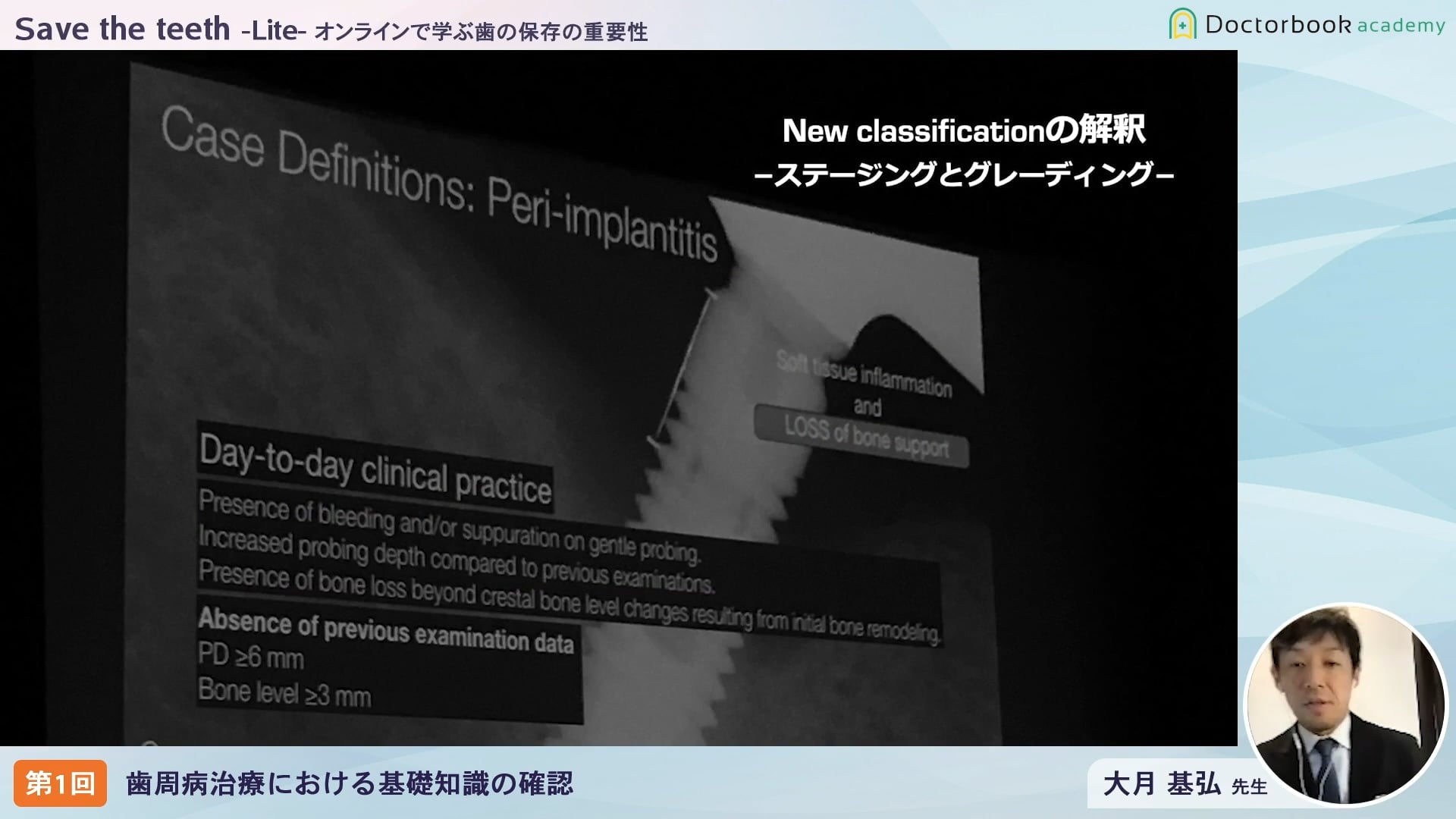Click the "Bone level ≥3 mm" text
The image size is (1456, 819).
pos(284,692)
